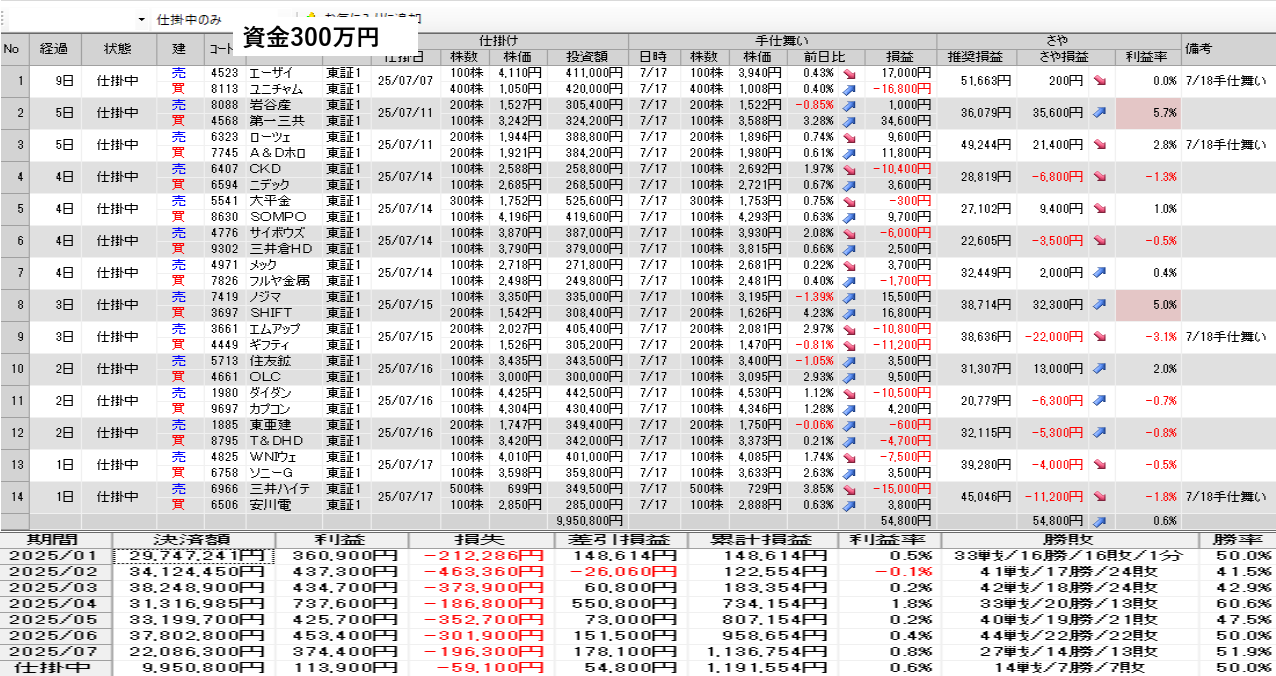Click the 決済額 cell for 2025/01
The width and height of the screenshot is (1276, 676).
tap(194, 556)
